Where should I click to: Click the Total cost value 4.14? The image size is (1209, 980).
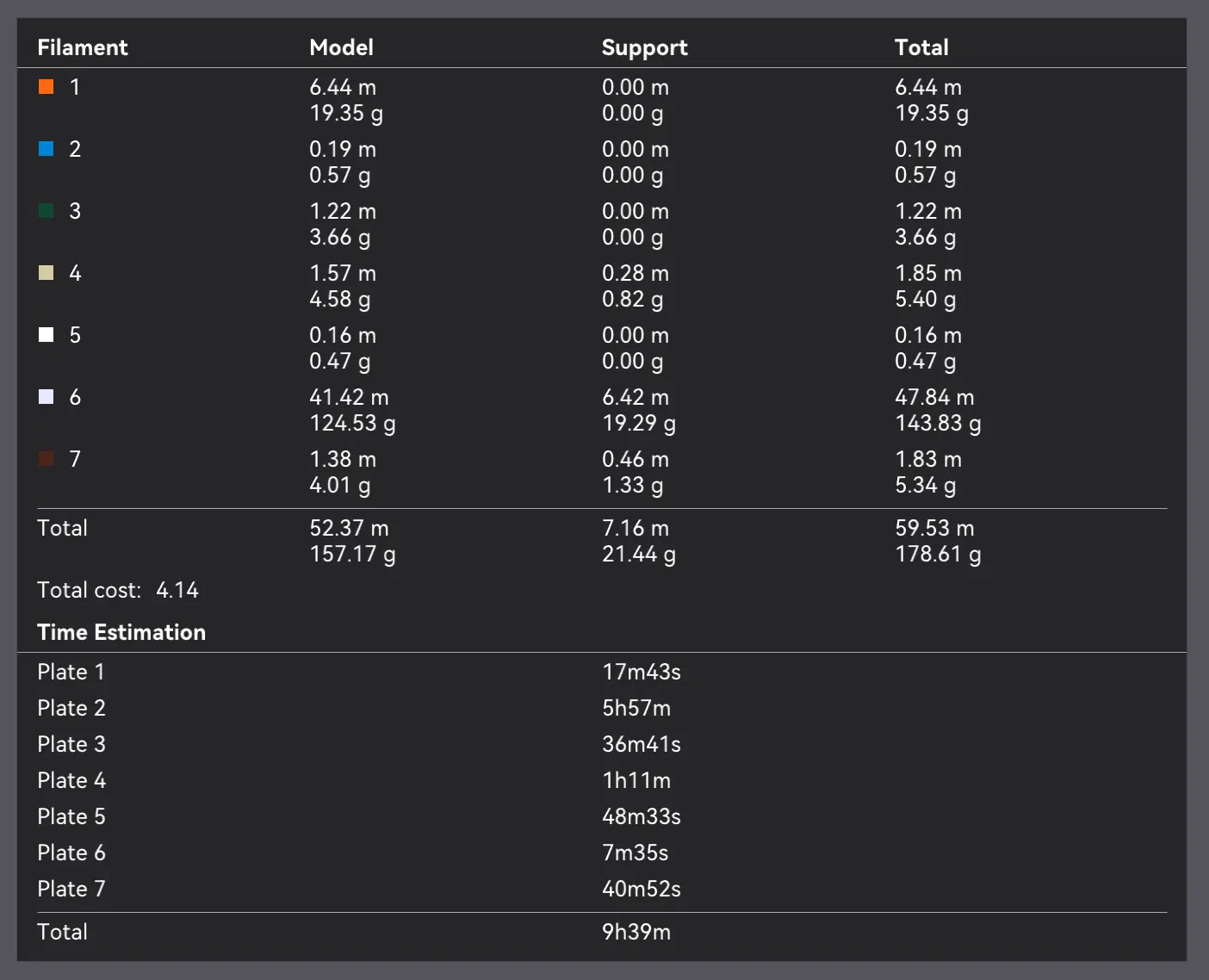[x=177, y=590]
